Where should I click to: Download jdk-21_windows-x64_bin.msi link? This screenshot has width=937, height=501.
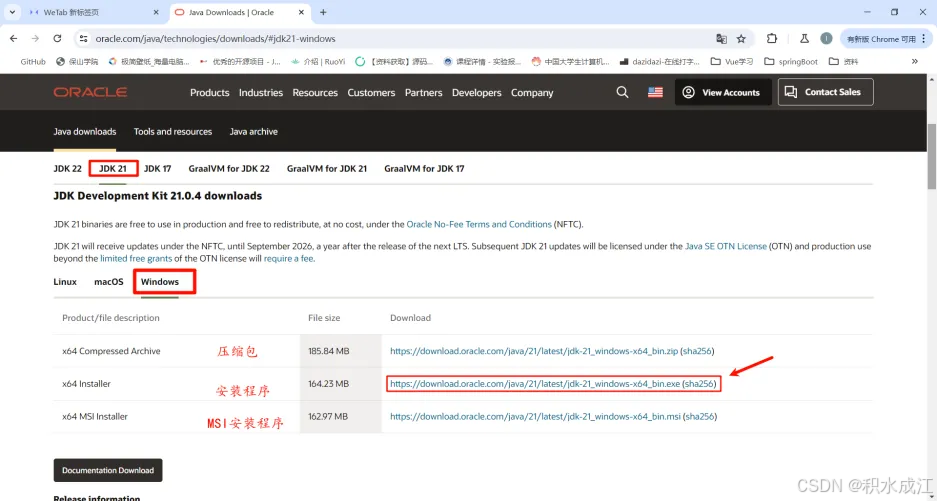click(535, 417)
